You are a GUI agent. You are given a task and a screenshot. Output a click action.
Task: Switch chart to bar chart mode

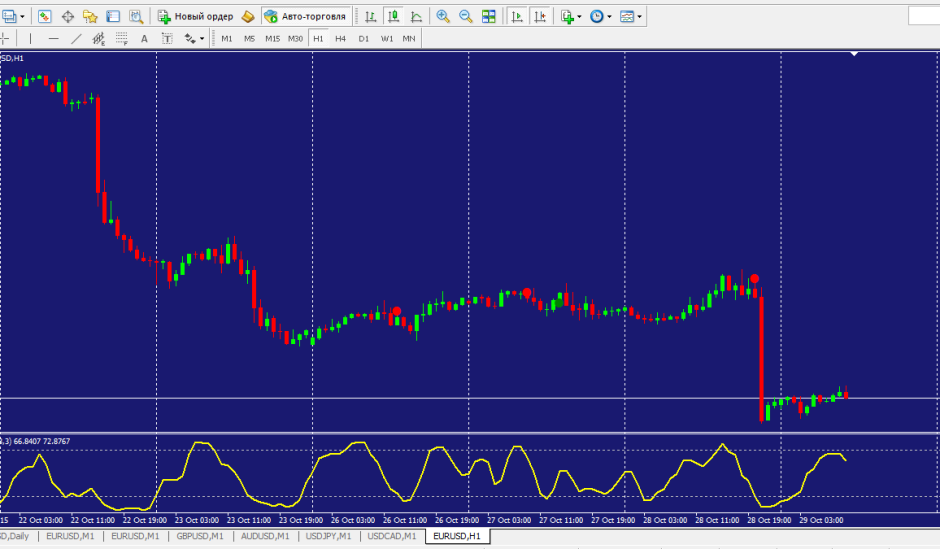coord(371,17)
